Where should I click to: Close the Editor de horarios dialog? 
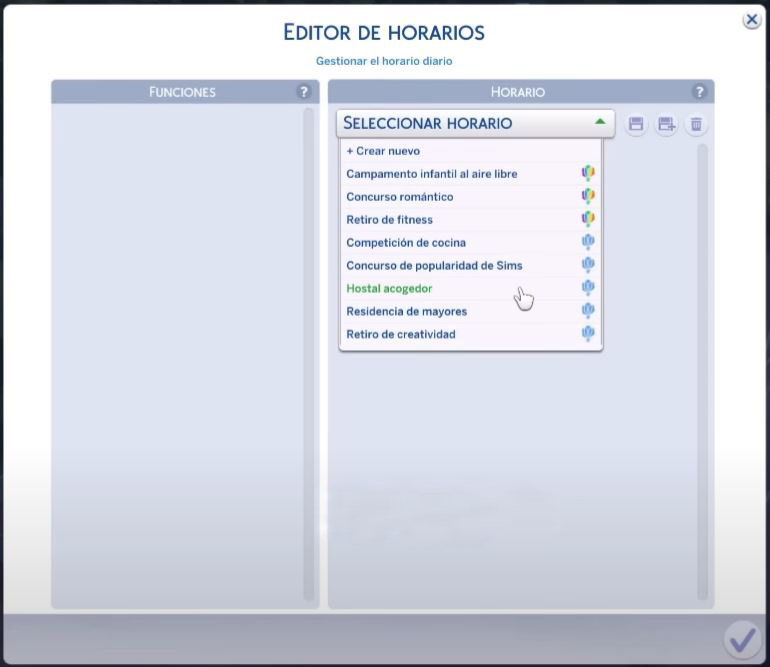pyautogui.click(x=751, y=20)
